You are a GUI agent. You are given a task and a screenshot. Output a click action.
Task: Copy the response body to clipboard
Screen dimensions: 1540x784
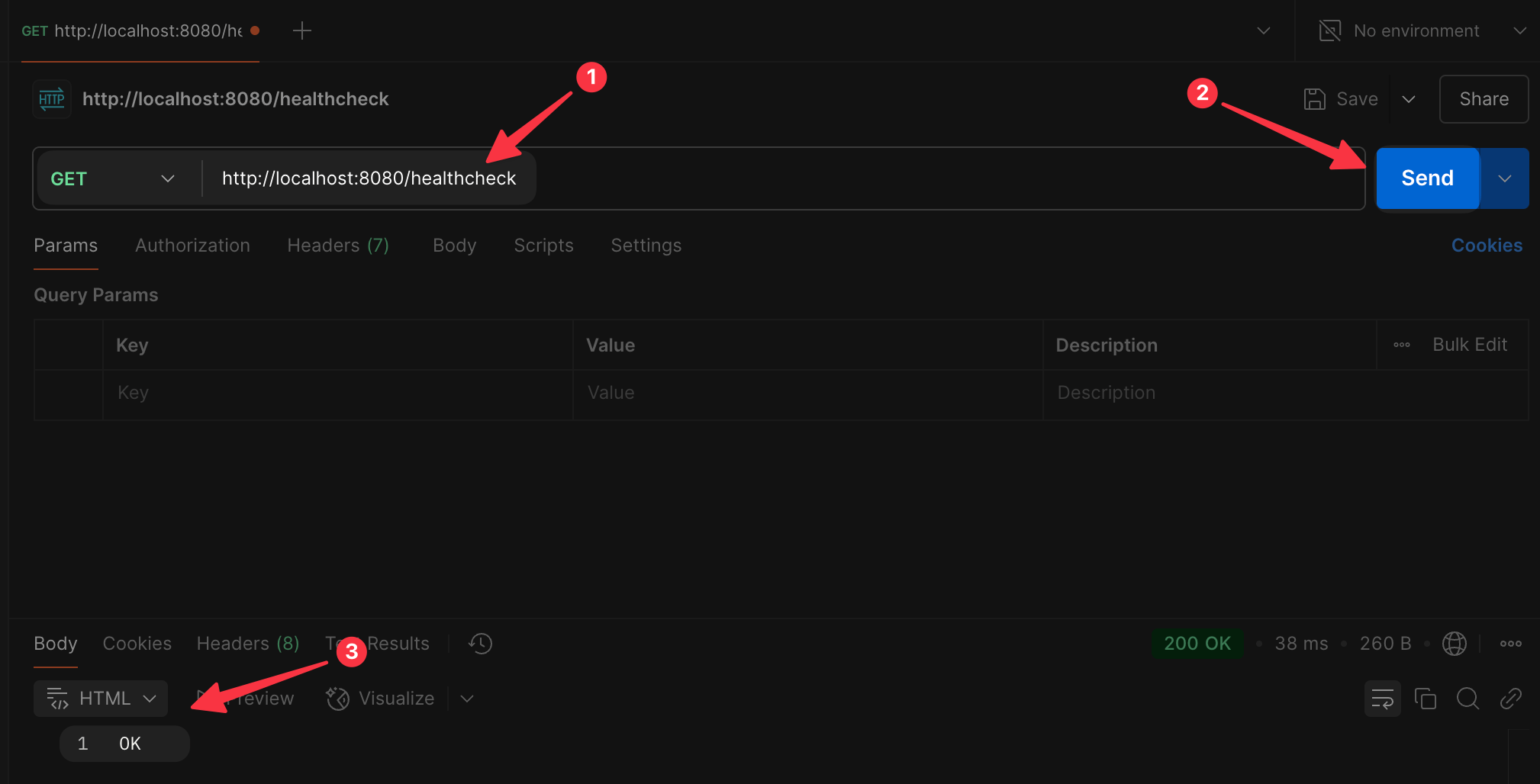tap(1425, 699)
